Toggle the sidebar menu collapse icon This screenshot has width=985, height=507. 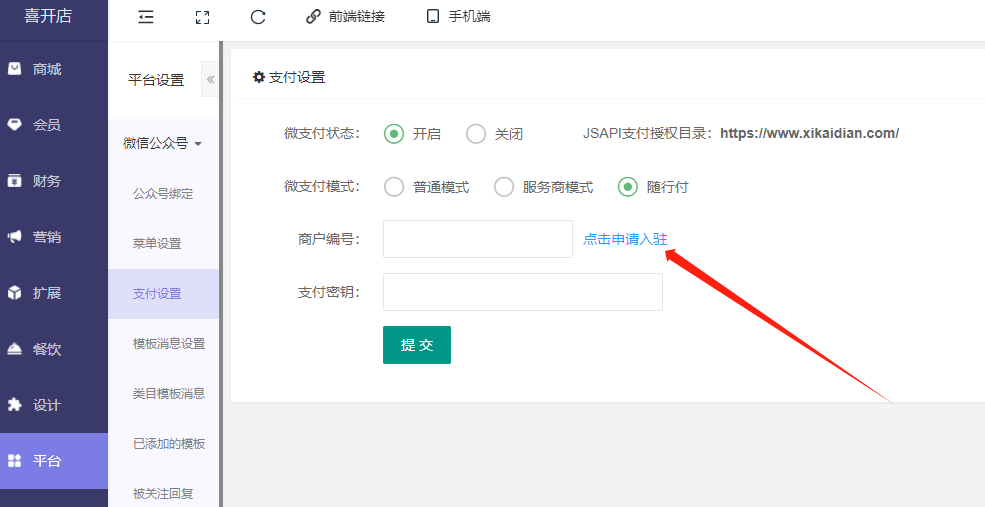click(146, 17)
